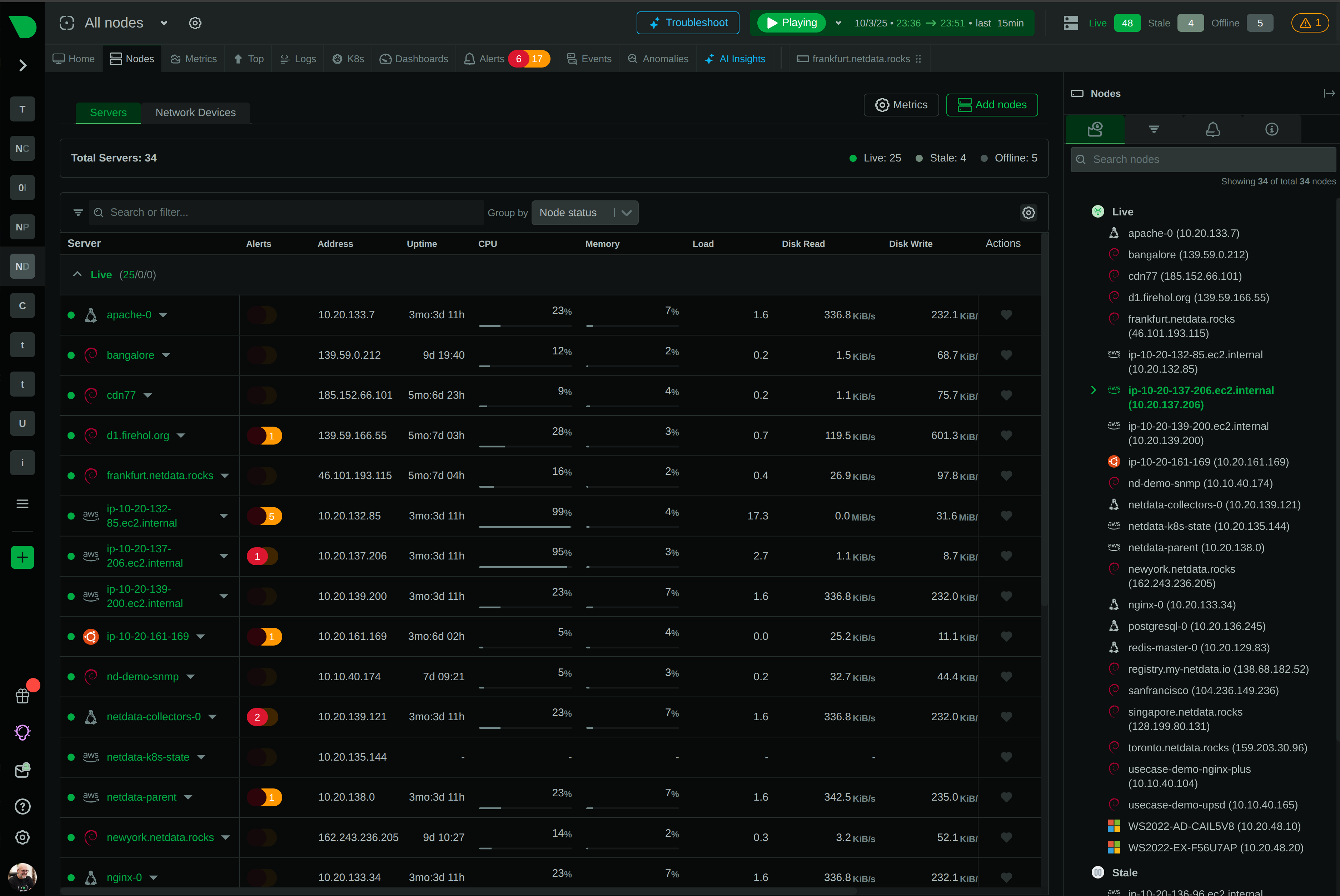Collapse the Live servers group
This screenshot has width=1340, height=896.
click(x=77, y=274)
